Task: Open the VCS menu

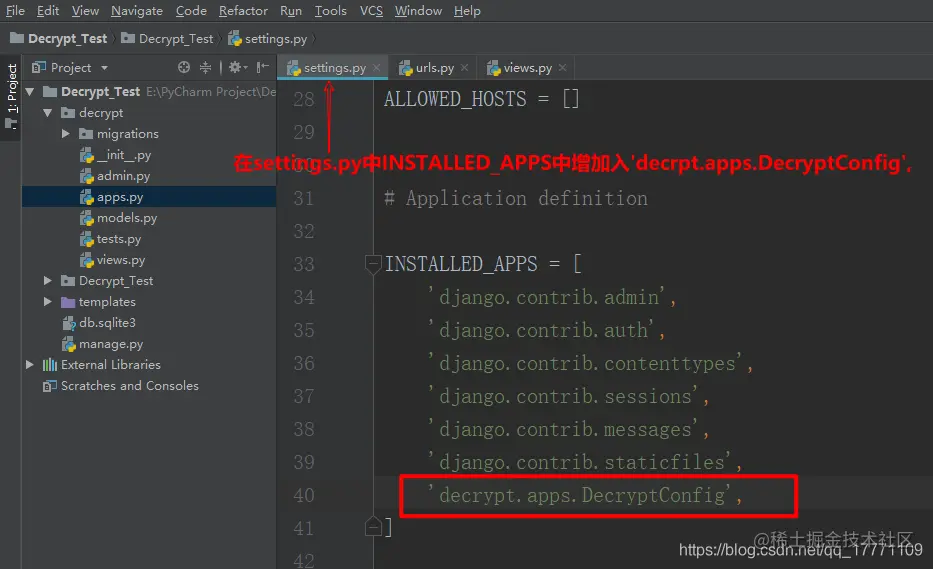Action: click(x=371, y=11)
